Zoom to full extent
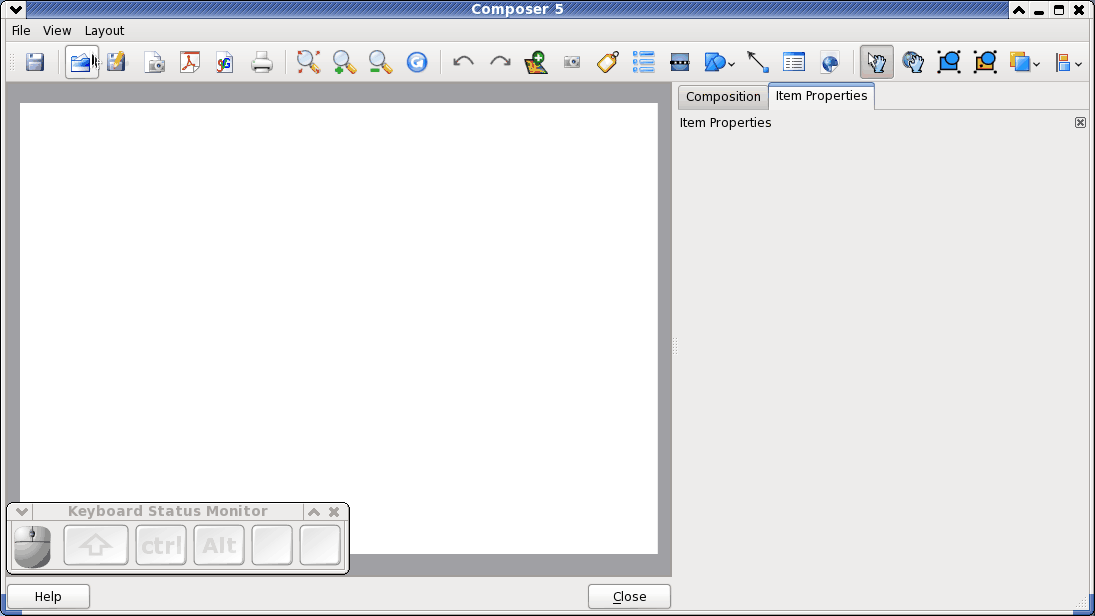1095x616 pixels. click(x=308, y=62)
